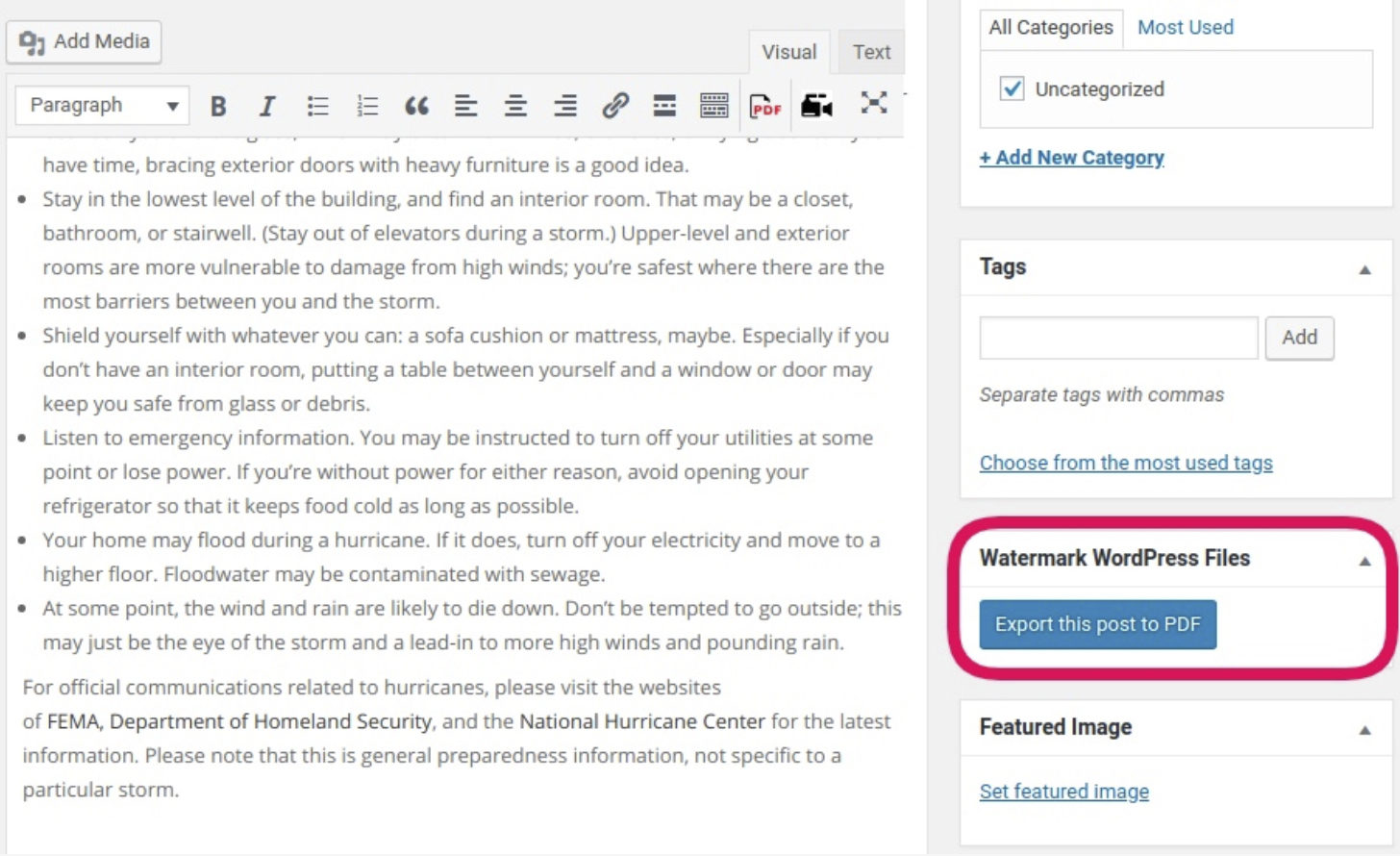The height and width of the screenshot is (856, 1400).
Task: Open Choose from the most used tags
Action: click(1126, 464)
